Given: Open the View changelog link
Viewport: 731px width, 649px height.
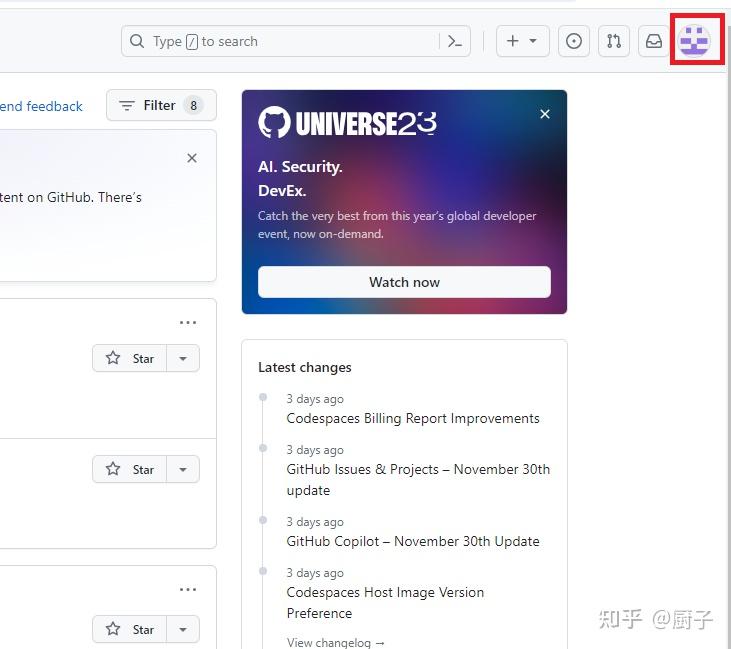Looking at the screenshot, I should coord(336,642).
